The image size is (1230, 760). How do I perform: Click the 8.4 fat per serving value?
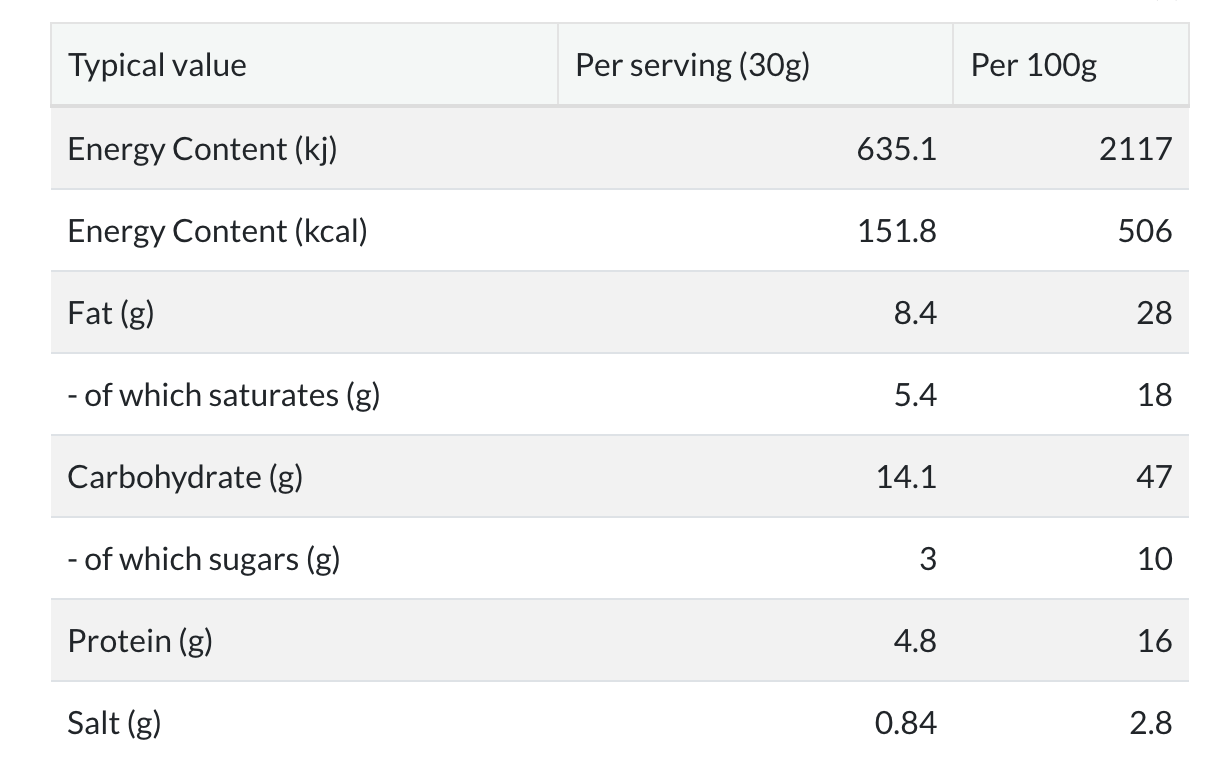coord(914,313)
